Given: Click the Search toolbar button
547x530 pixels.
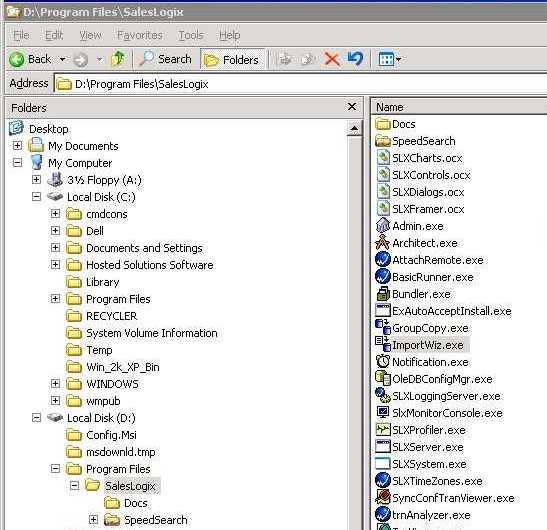Looking at the screenshot, I should [x=165, y=59].
